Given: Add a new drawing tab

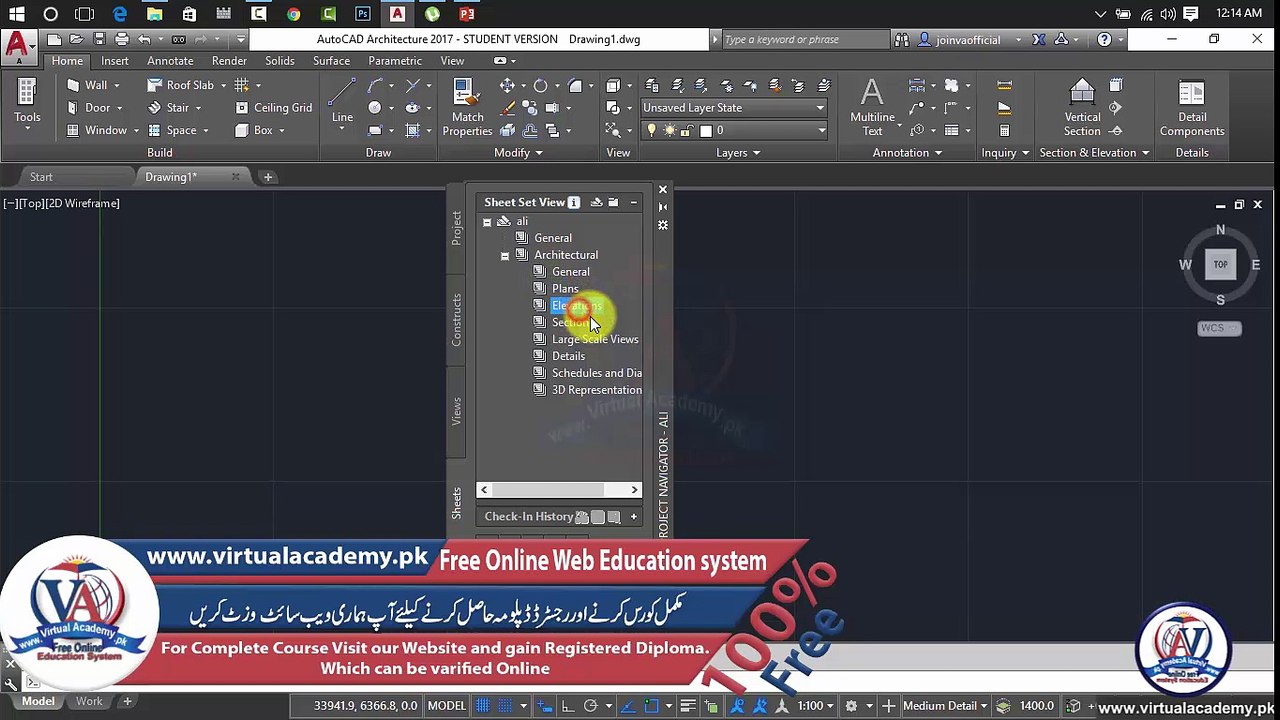Looking at the screenshot, I should click(268, 177).
